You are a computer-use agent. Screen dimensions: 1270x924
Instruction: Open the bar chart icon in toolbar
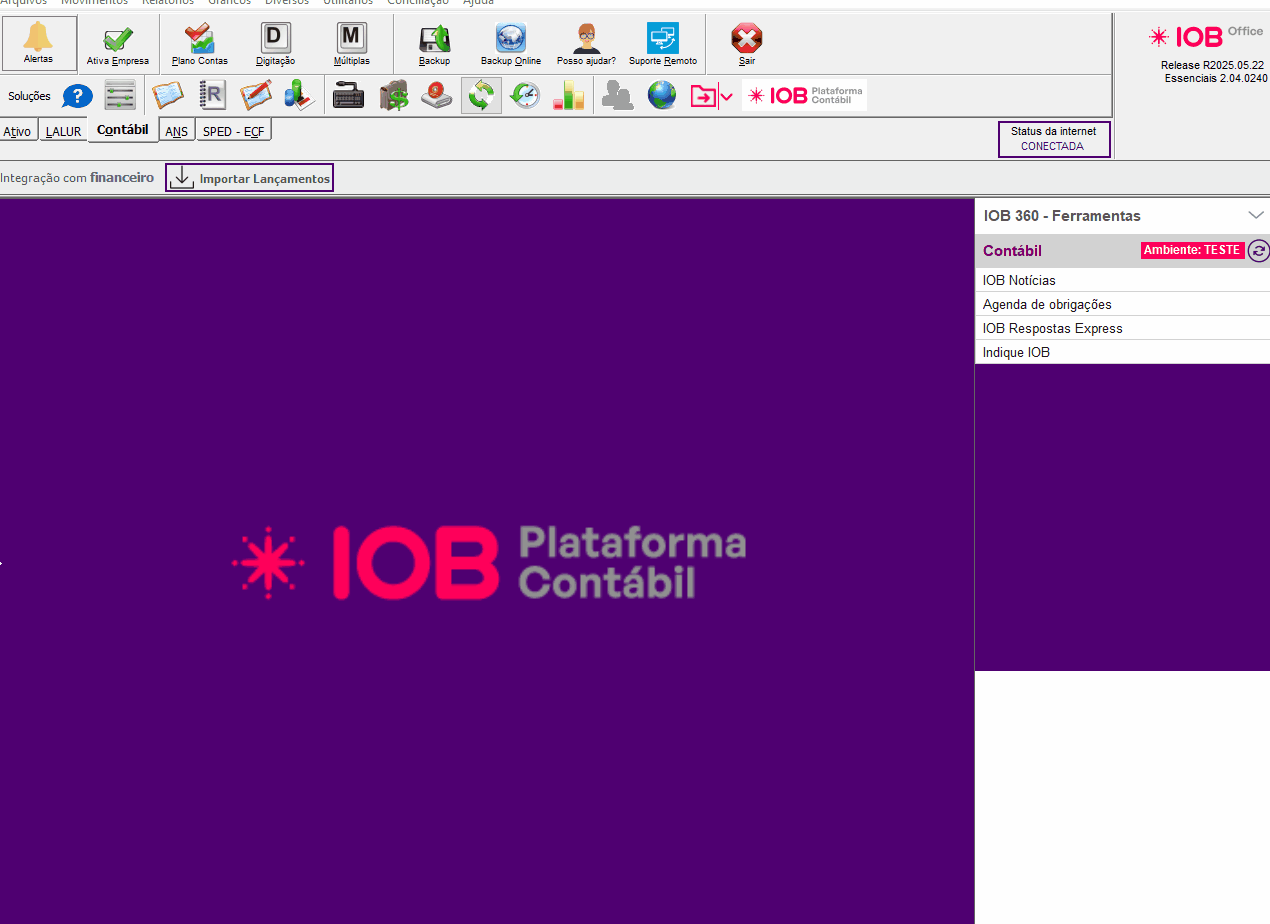point(568,96)
